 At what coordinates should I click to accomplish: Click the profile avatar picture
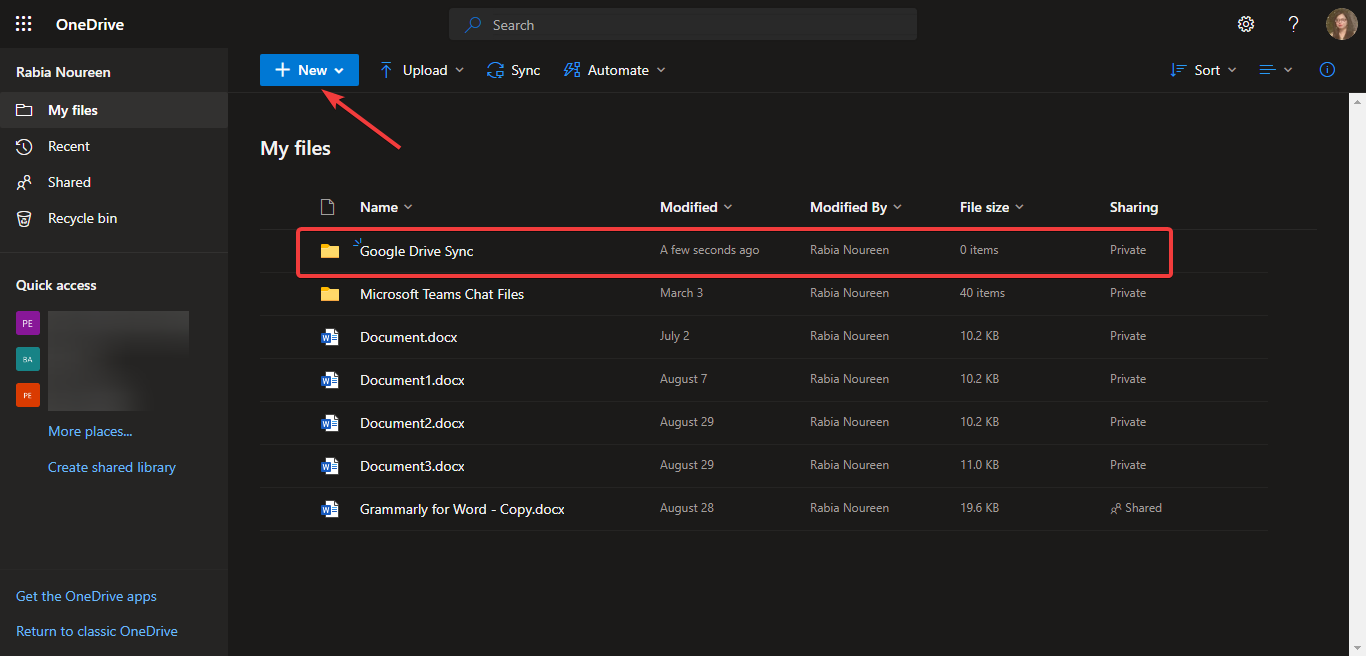(x=1341, y=23)
